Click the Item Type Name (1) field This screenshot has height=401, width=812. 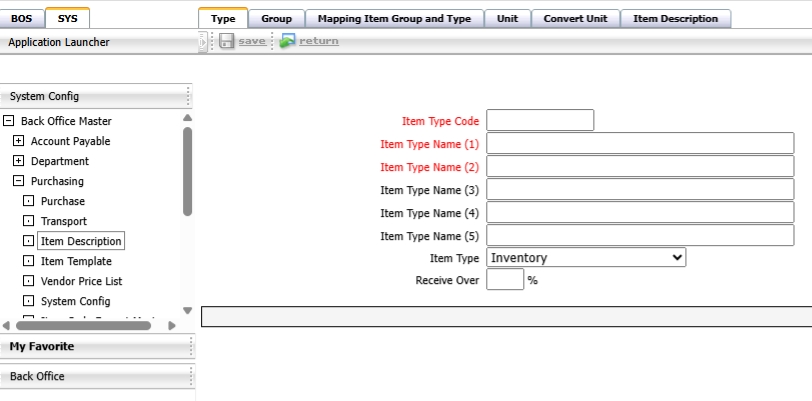pyautogui.click(x=640, y=143)
